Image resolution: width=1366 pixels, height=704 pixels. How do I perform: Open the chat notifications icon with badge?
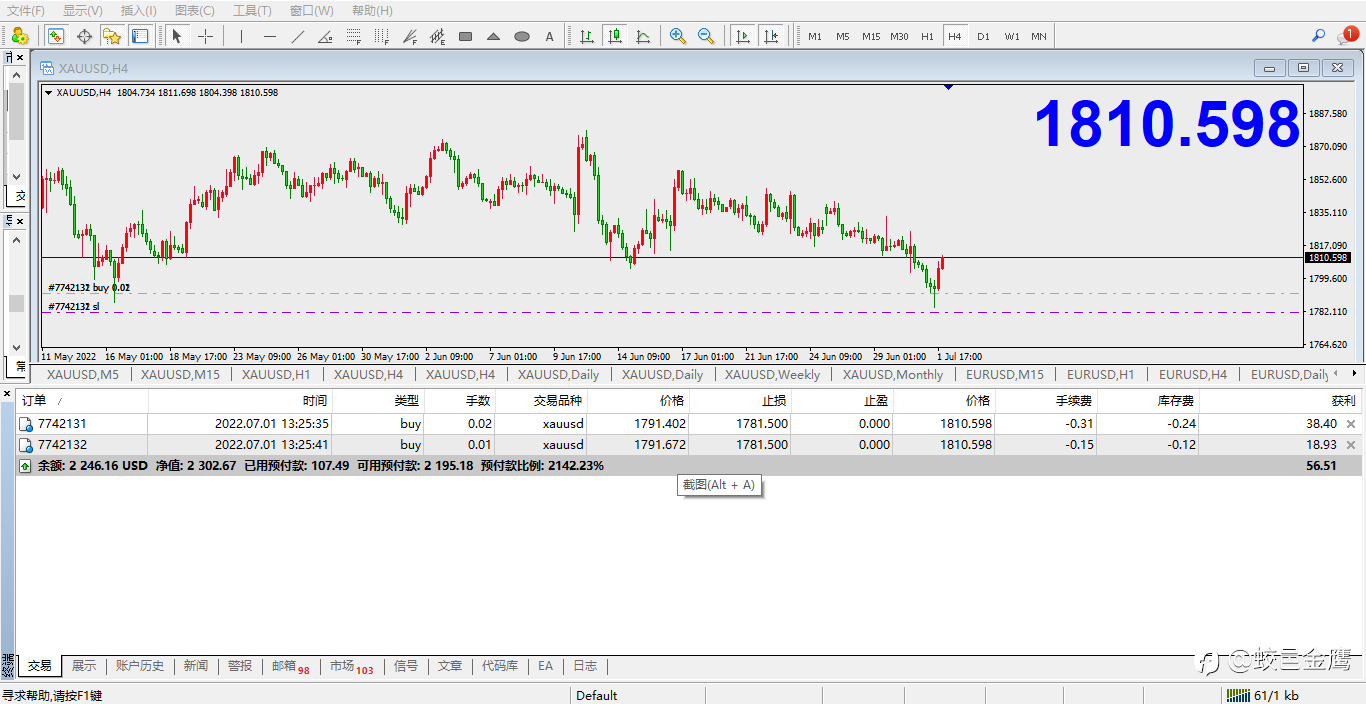pyautogui.click(x=1346, y=36)
